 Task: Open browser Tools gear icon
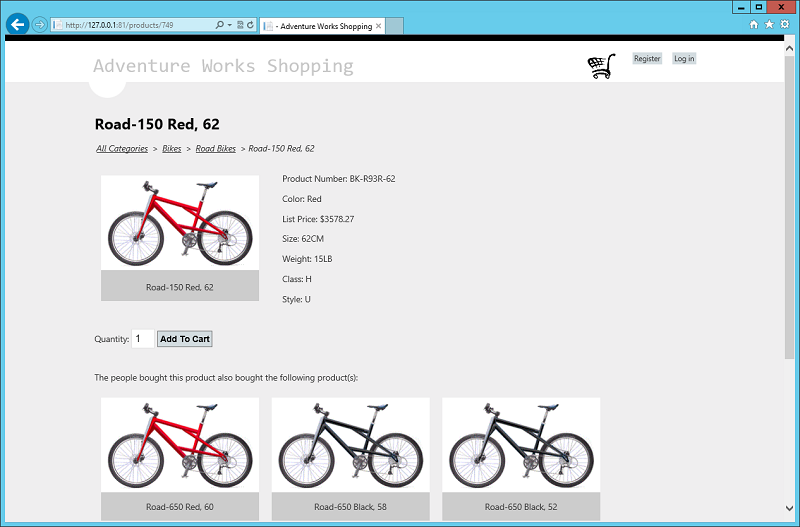coord(785,24)
